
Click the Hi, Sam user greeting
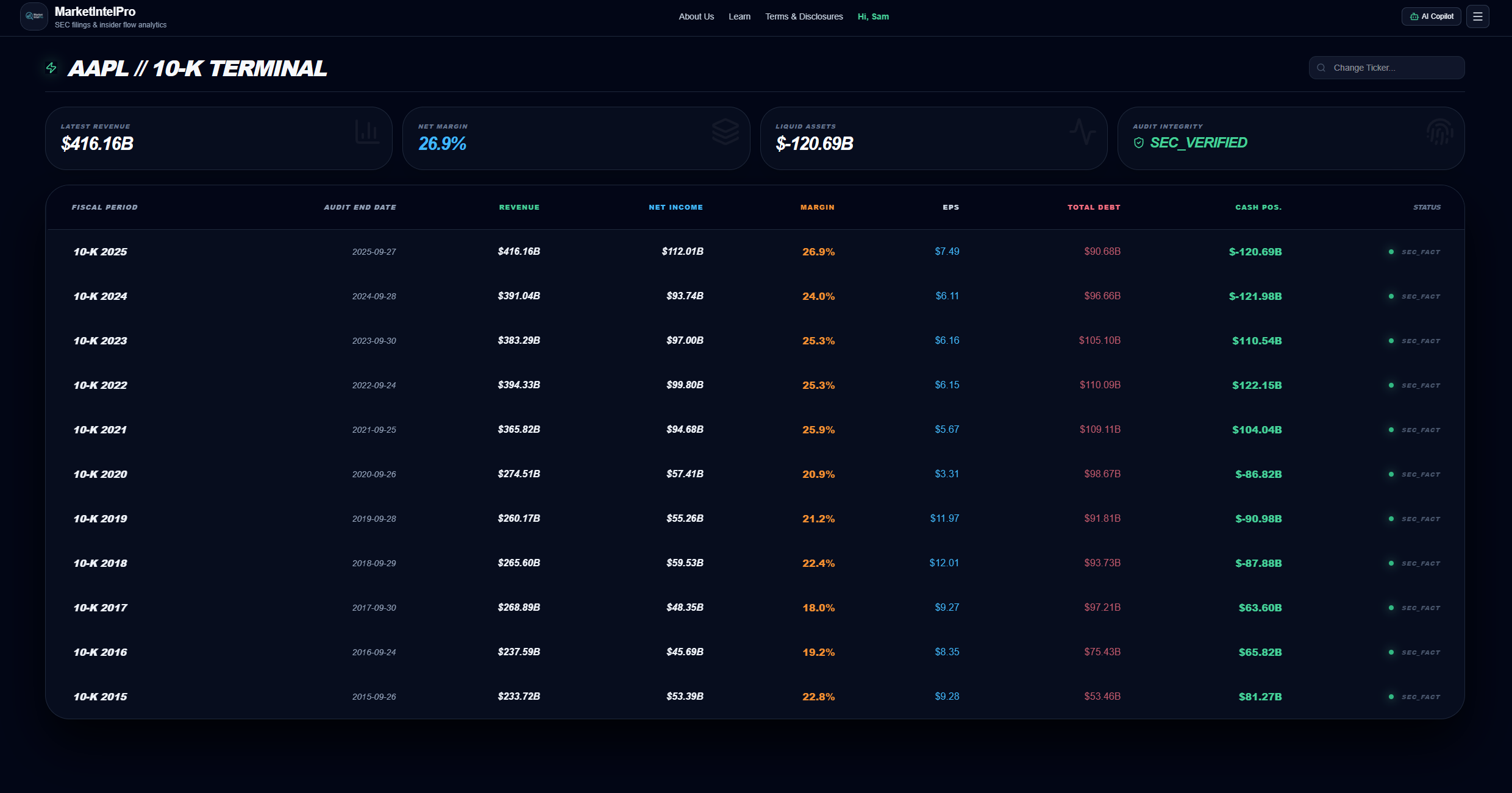point(873,16)
